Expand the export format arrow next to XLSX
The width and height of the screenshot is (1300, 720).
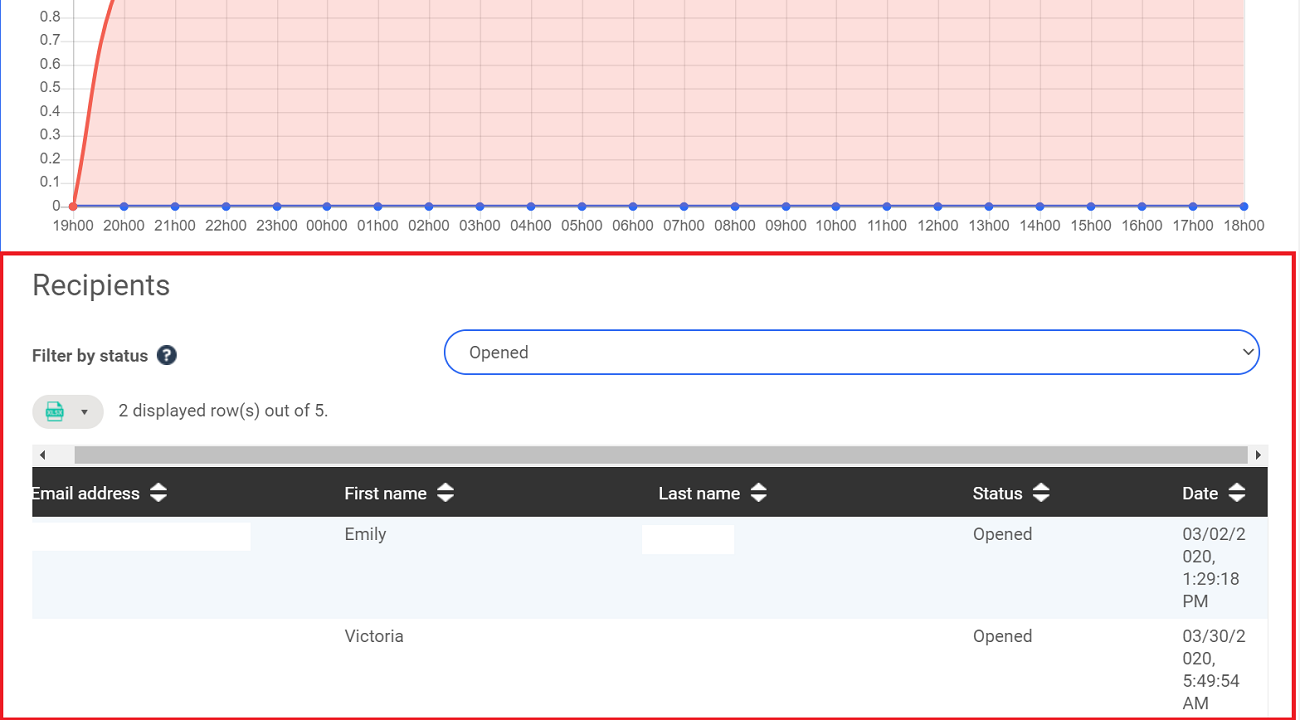point(85,412)
